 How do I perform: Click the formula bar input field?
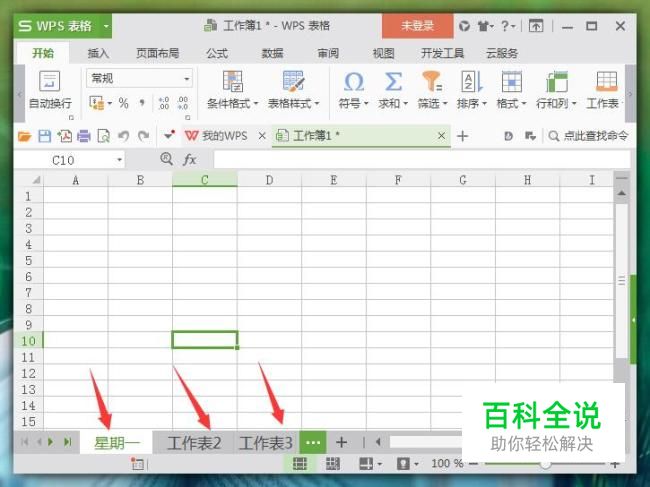422,160
